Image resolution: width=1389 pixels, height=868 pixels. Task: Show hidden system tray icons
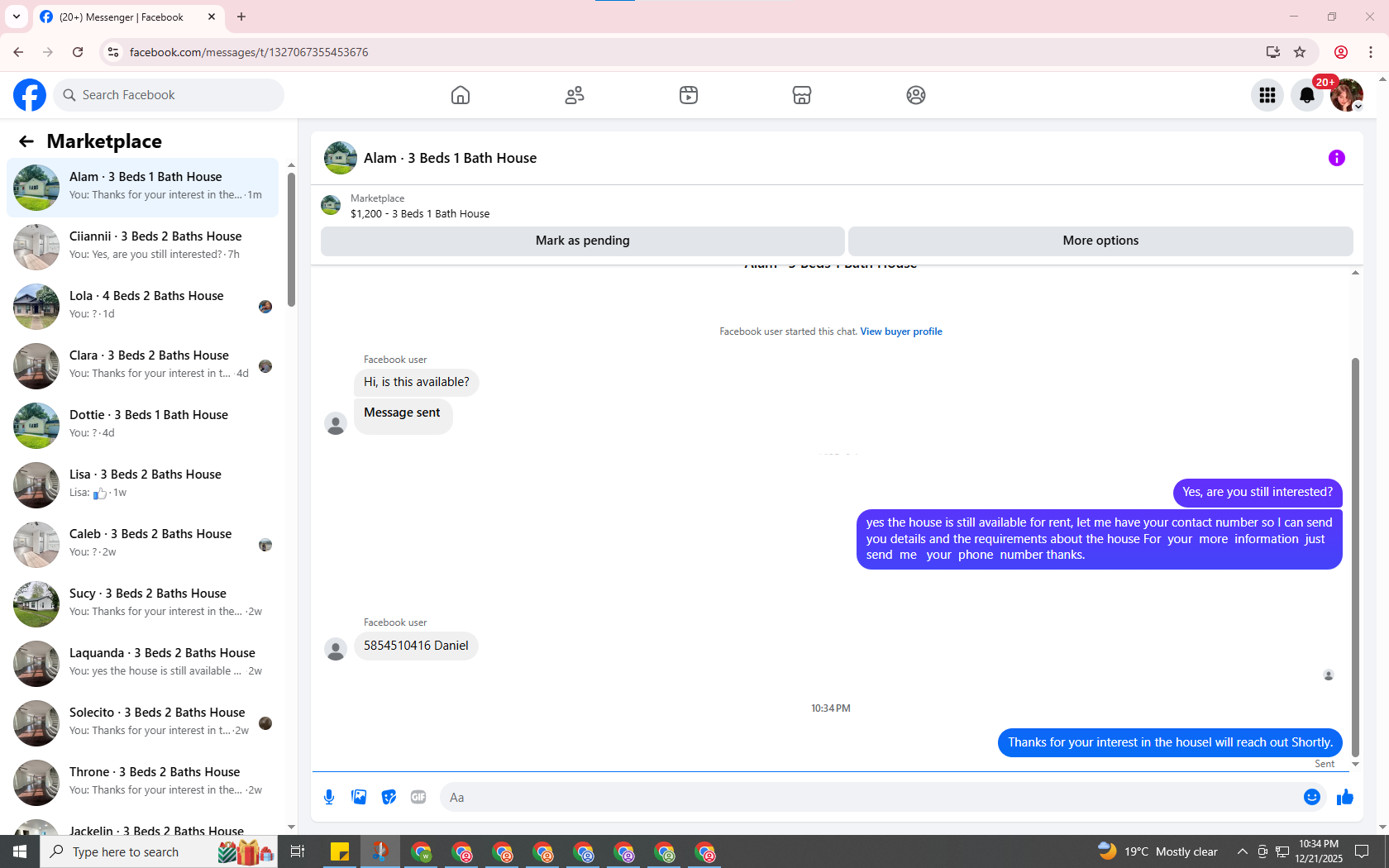(1242, 851)
